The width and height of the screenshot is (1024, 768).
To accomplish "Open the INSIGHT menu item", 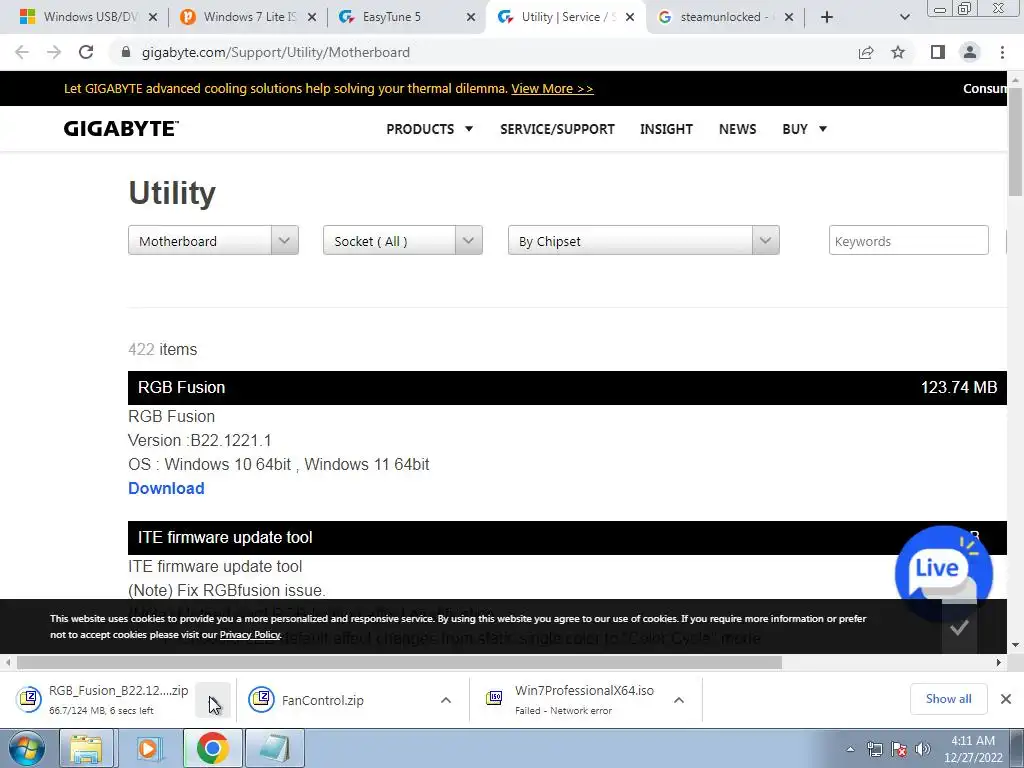I will [666, 129].
